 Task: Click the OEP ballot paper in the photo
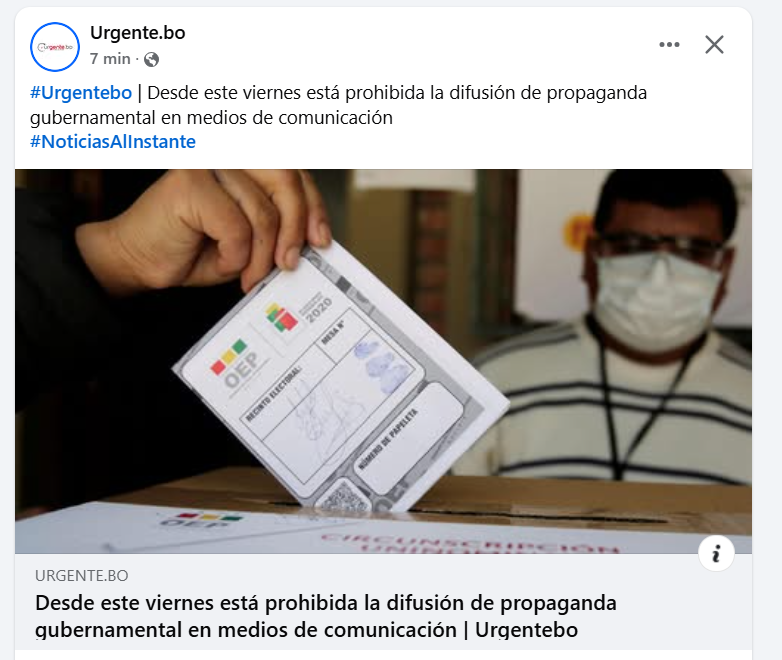(339, 379)
